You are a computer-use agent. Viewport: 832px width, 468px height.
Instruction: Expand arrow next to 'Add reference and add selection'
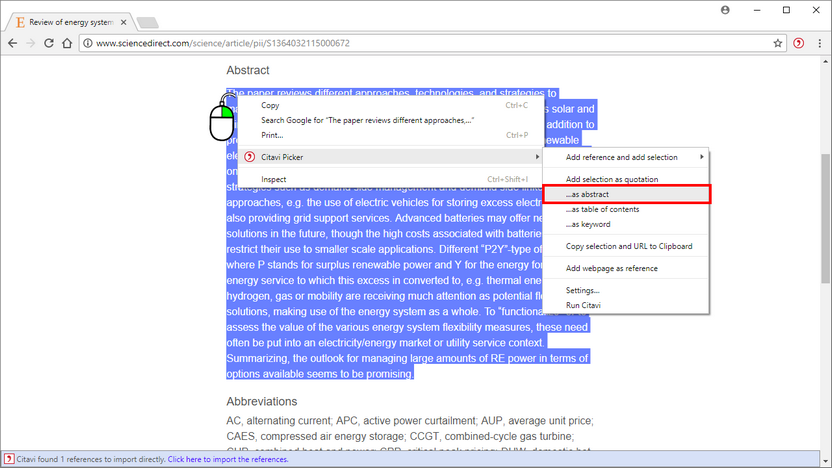point(701,157)
